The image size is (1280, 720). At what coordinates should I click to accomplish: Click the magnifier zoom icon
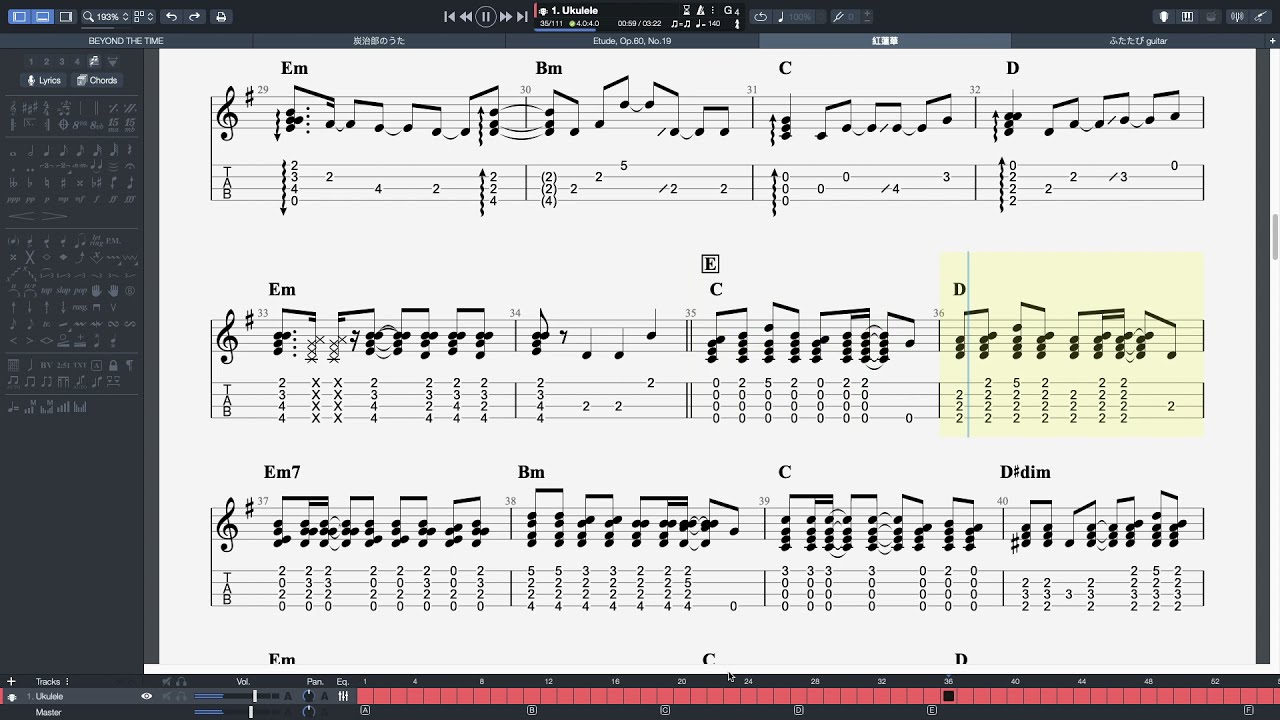[88, 17]
